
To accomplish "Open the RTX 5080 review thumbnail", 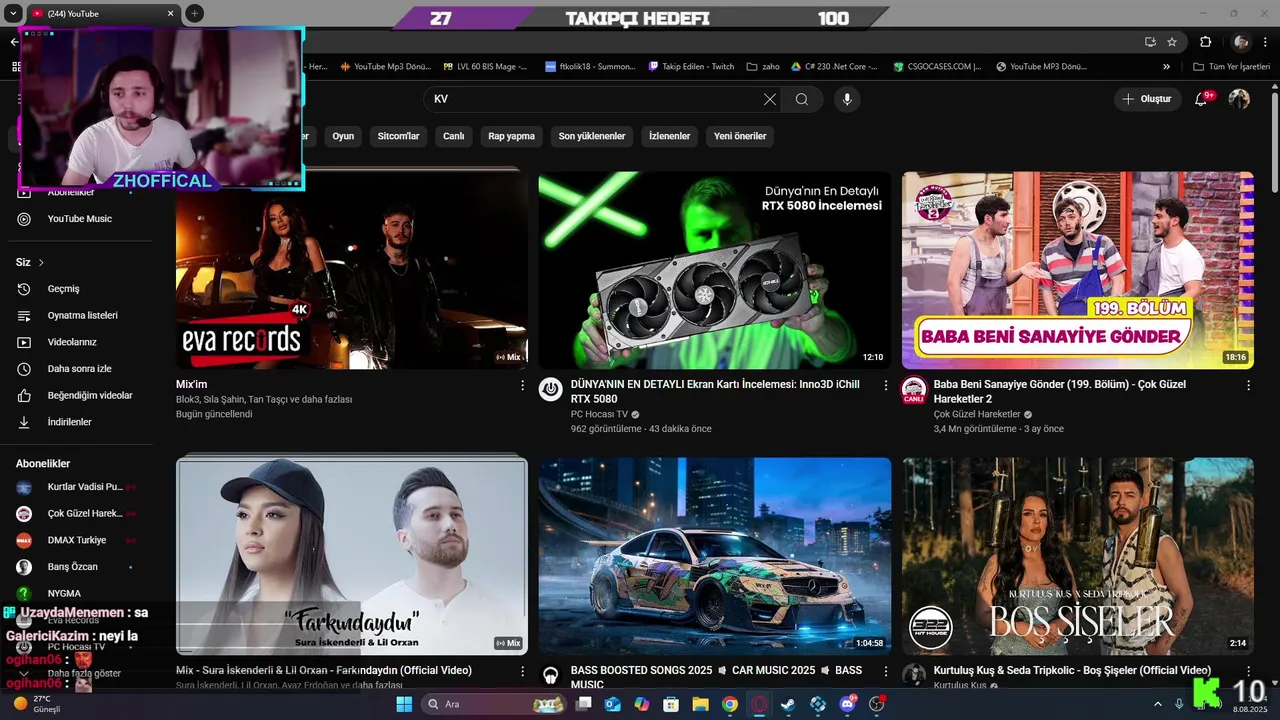I will tap(714, 270).
